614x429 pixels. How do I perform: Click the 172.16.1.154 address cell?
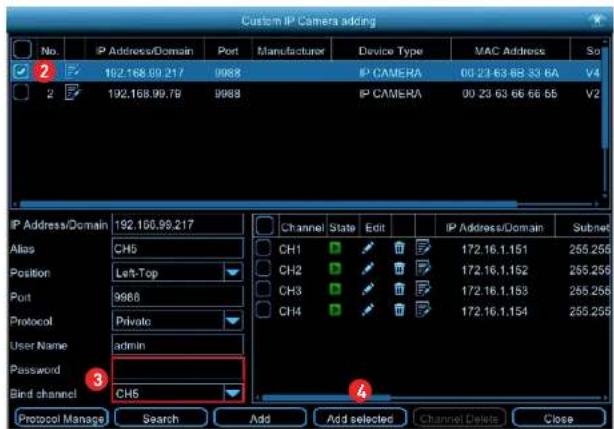click(x=494, y=311)
